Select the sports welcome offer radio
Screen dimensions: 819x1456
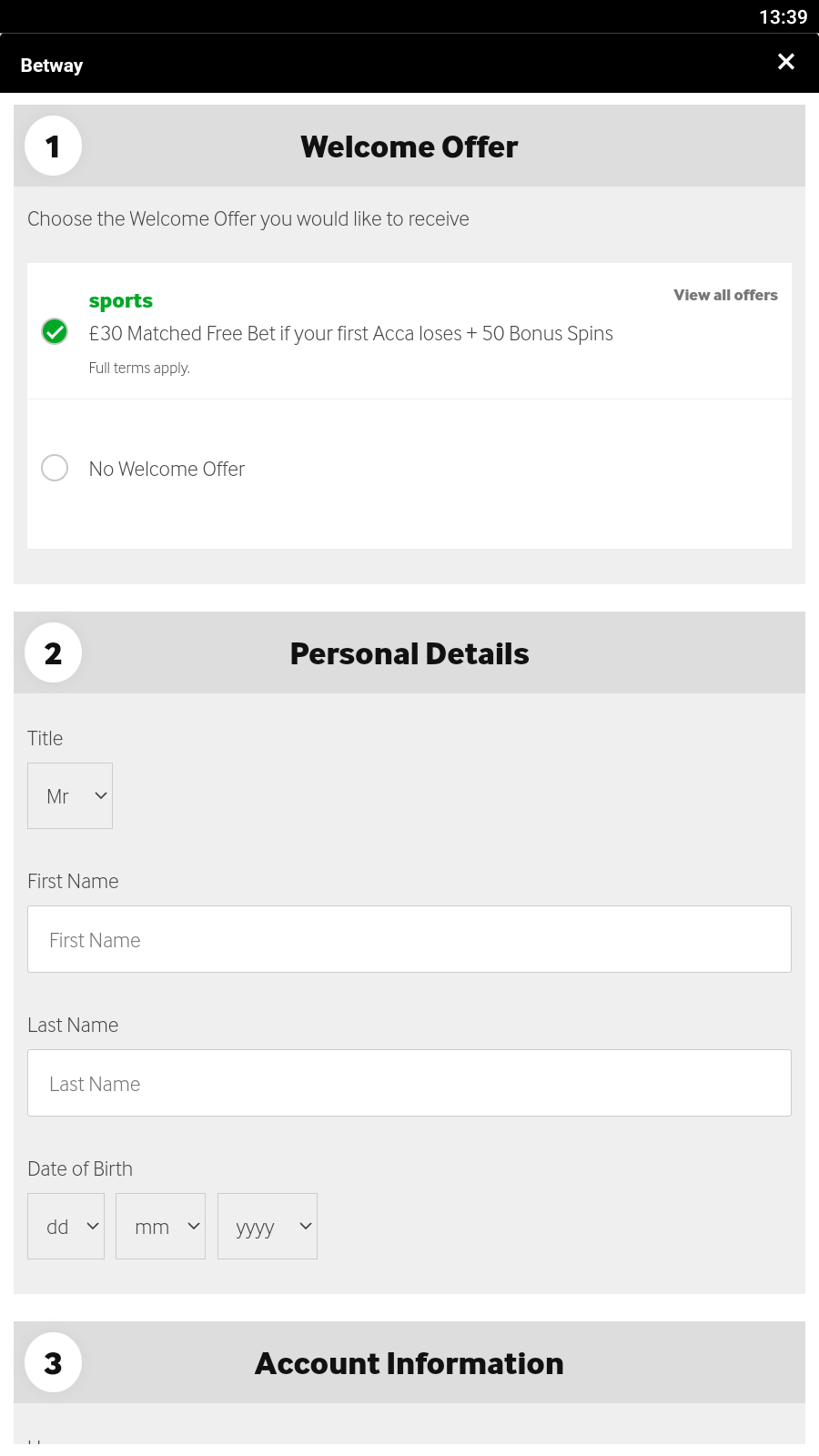(x=55, y=331)
